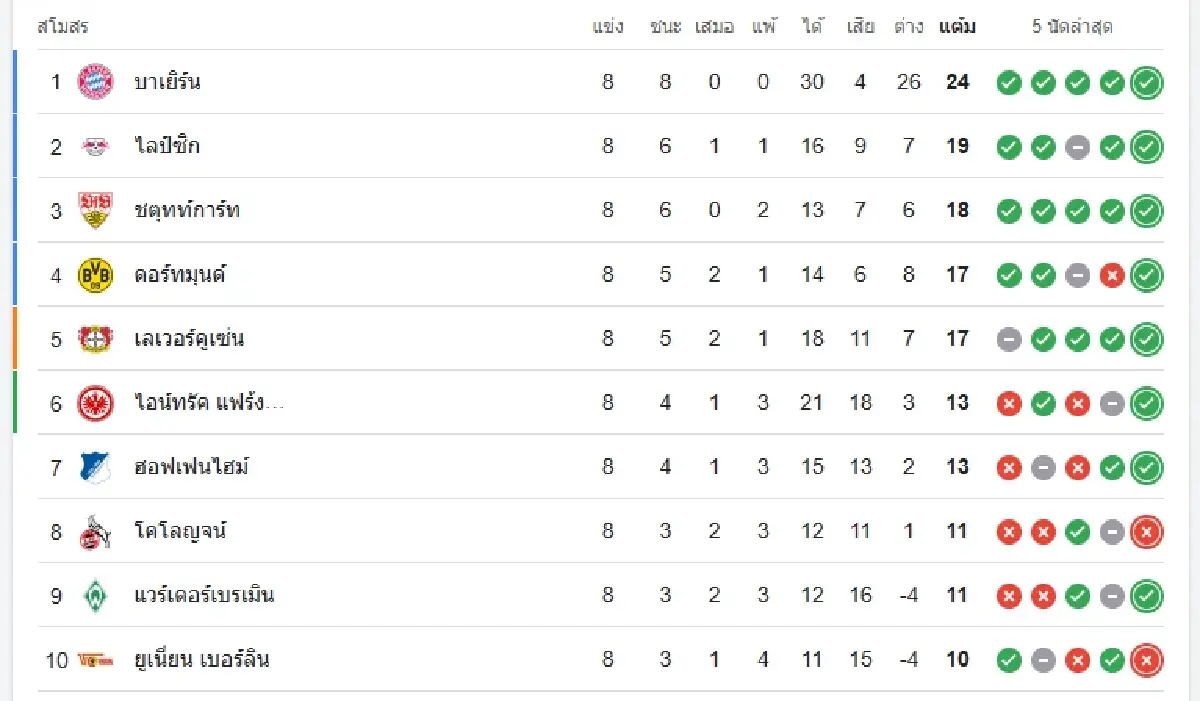1200x701 pixels.
Task: Click Dortmund's red loss result icon
Action: coord(1112,275)
